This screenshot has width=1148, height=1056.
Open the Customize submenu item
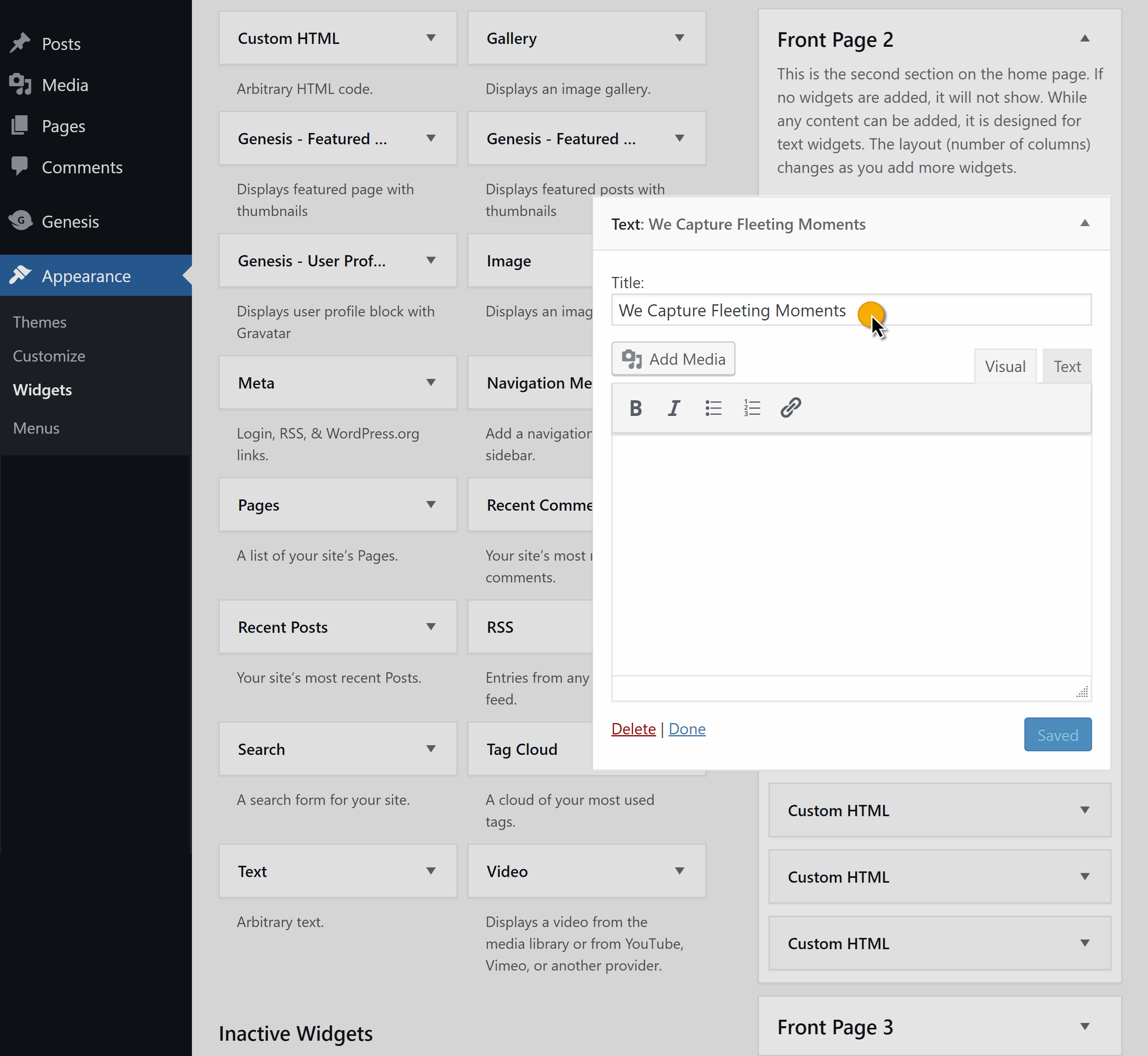tap(49, 356)
